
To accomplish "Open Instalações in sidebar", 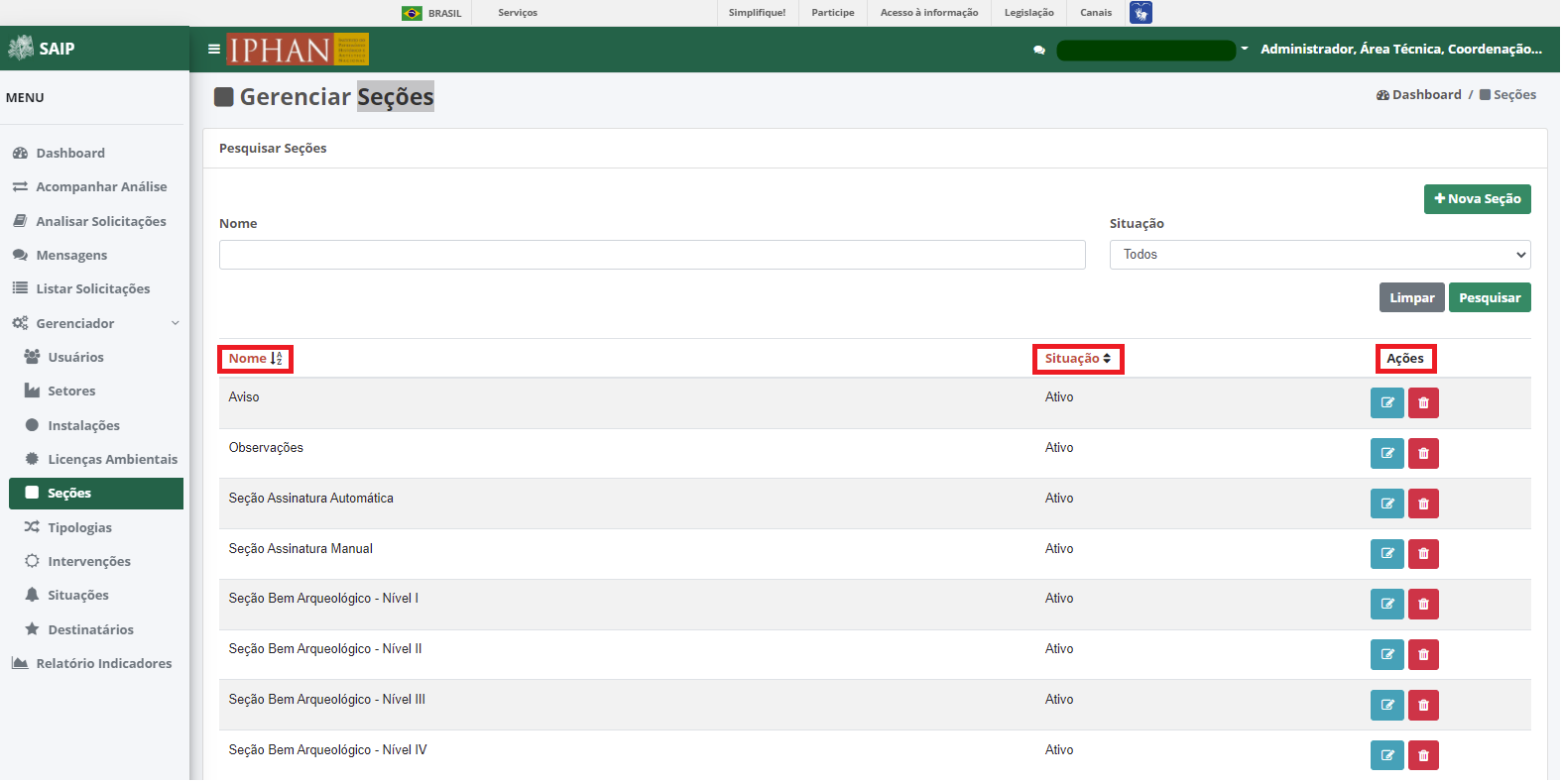I will [x=83, y=425].
